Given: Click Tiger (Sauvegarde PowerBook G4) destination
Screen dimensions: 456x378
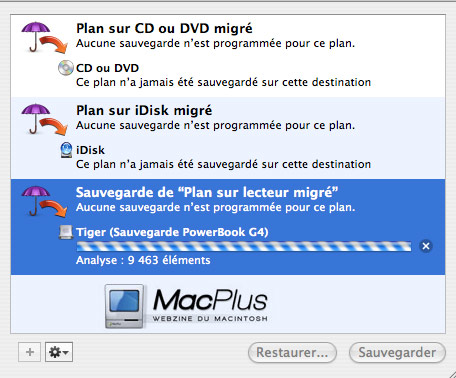Looking at the screenshot, I should tap(172, 232).
